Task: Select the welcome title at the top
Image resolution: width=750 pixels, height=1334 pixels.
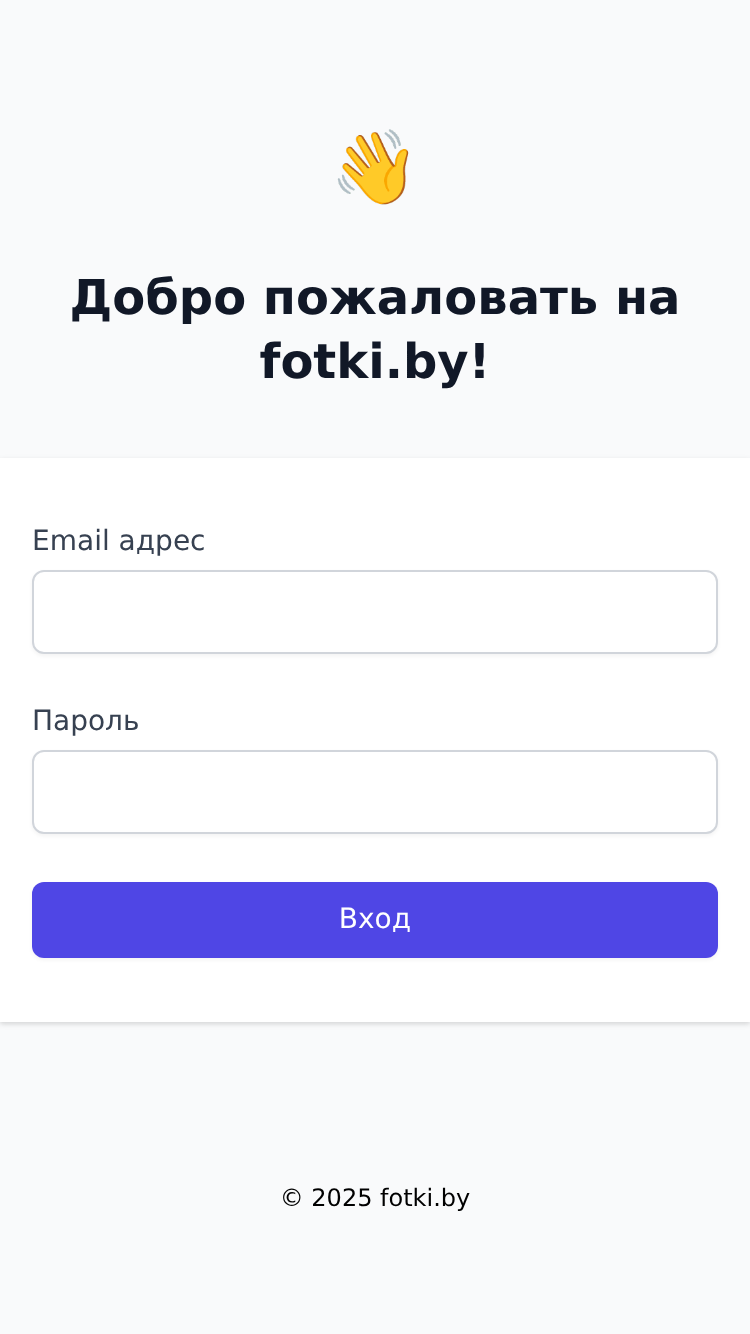Action: pos(375,330)
